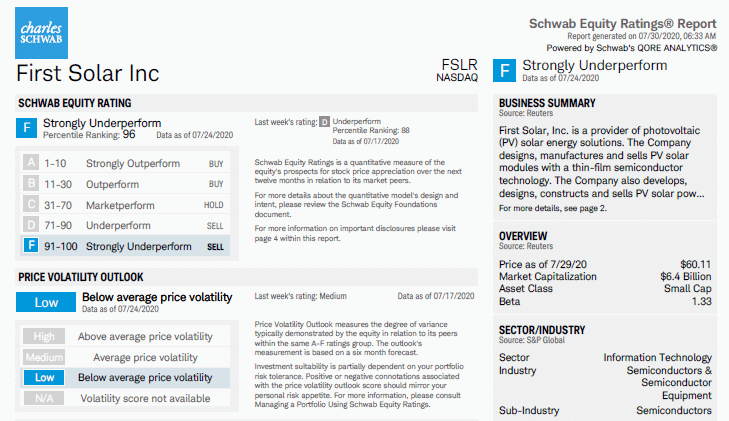Click the F badge beside the FSLR ticker

tap(504, 71)
